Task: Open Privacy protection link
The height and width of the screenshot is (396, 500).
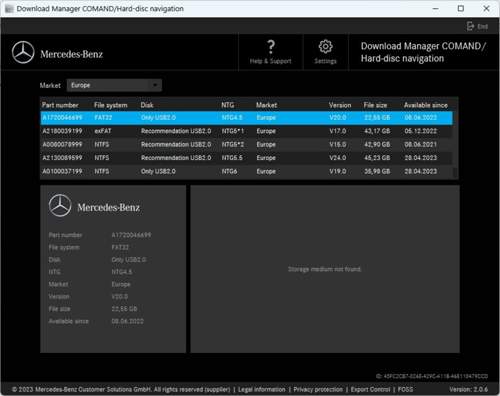Action: [x=318, y=389]
